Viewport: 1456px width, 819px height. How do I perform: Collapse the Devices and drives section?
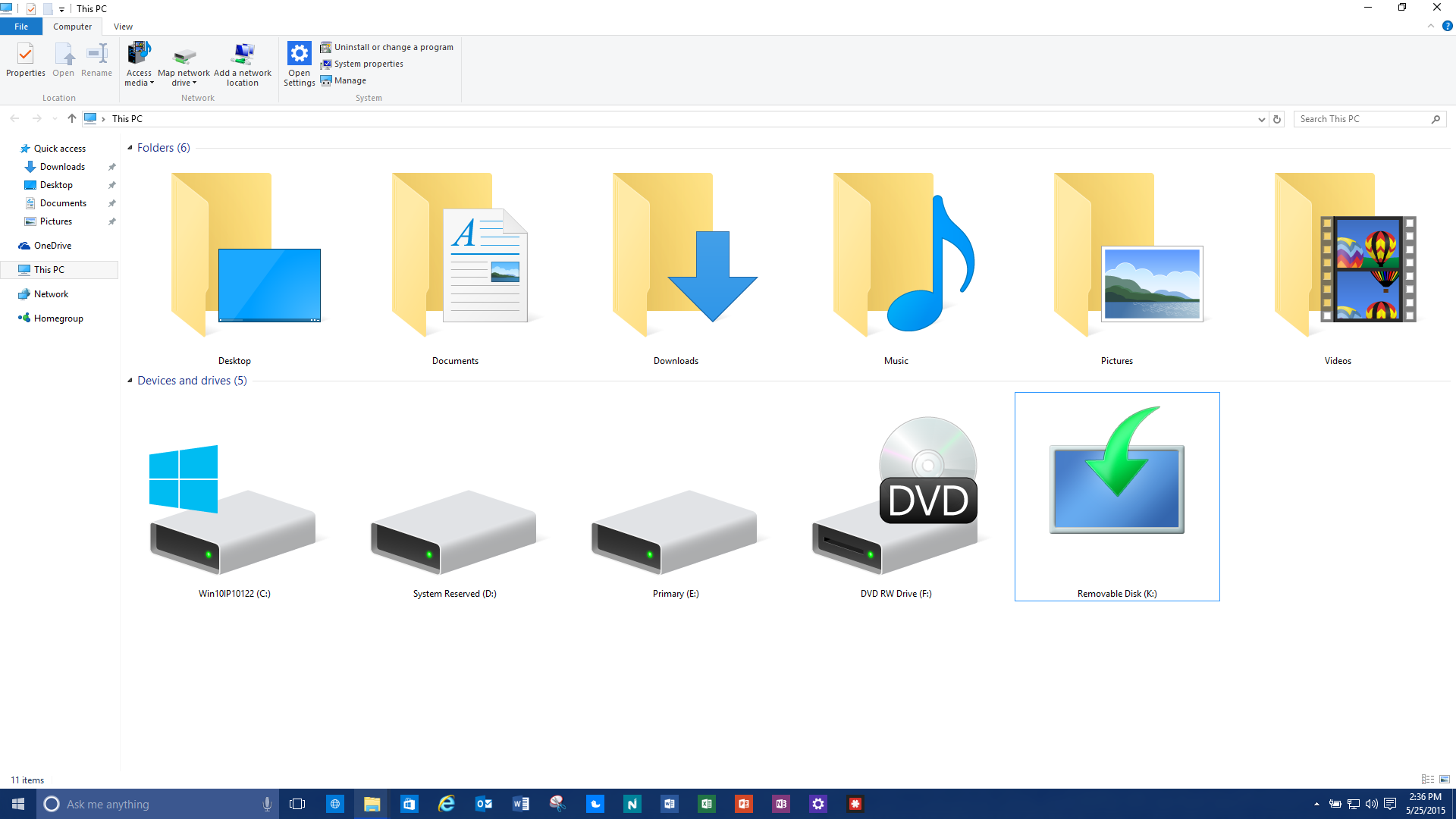[130, 381]
